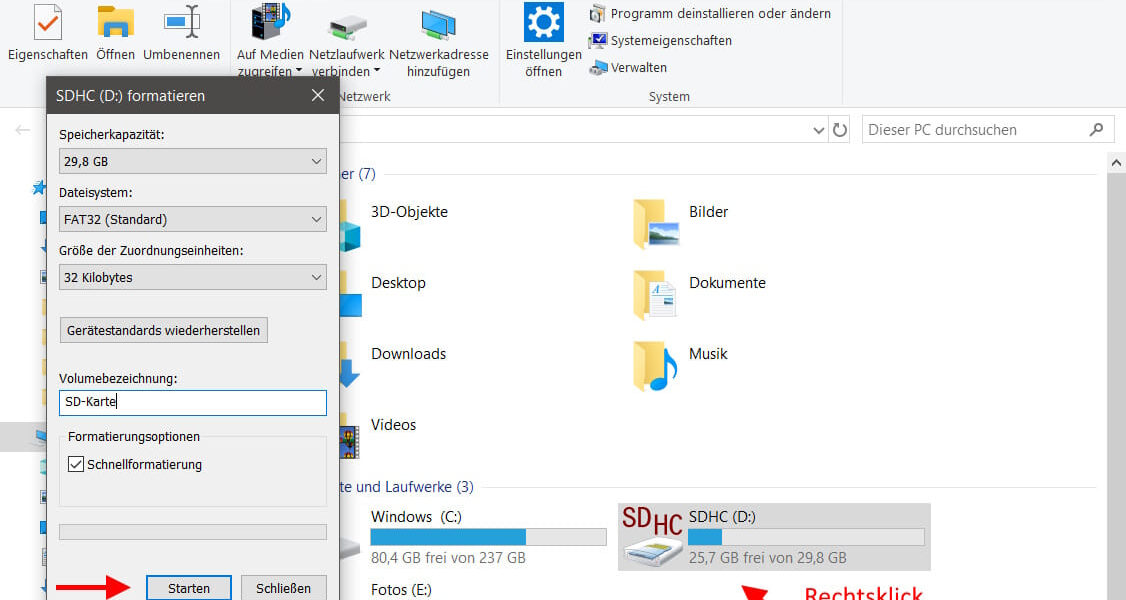Collapse the Ordner (7) group header
Image resolution: width=1126 pixels, height=600 pixels.
click(358, 174)
